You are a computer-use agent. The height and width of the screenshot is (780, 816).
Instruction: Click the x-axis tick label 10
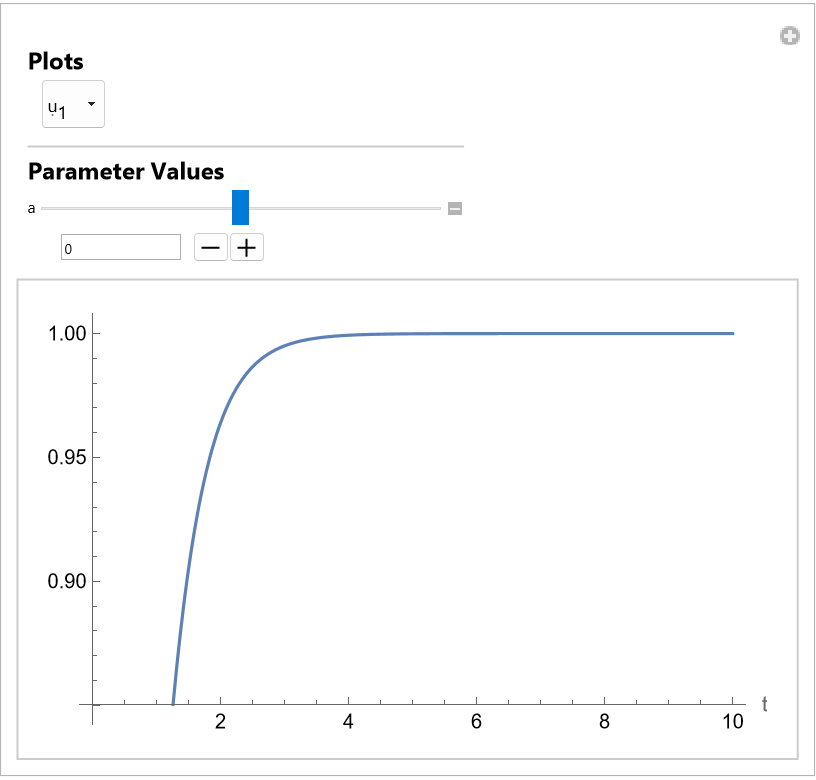[732, 723]
